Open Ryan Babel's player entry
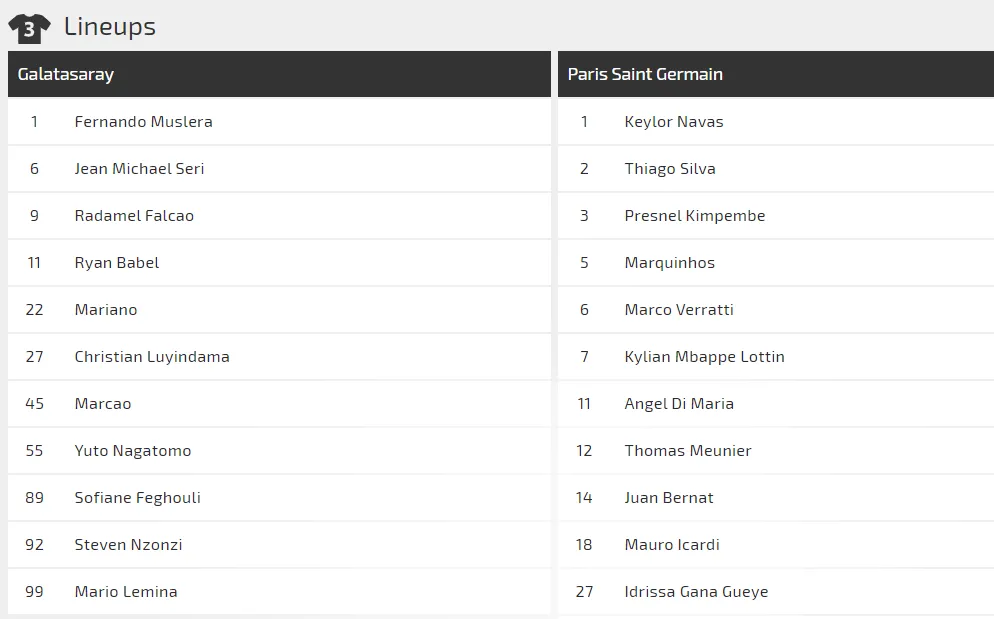Screen dimensions: 994x619 (117, 263)
